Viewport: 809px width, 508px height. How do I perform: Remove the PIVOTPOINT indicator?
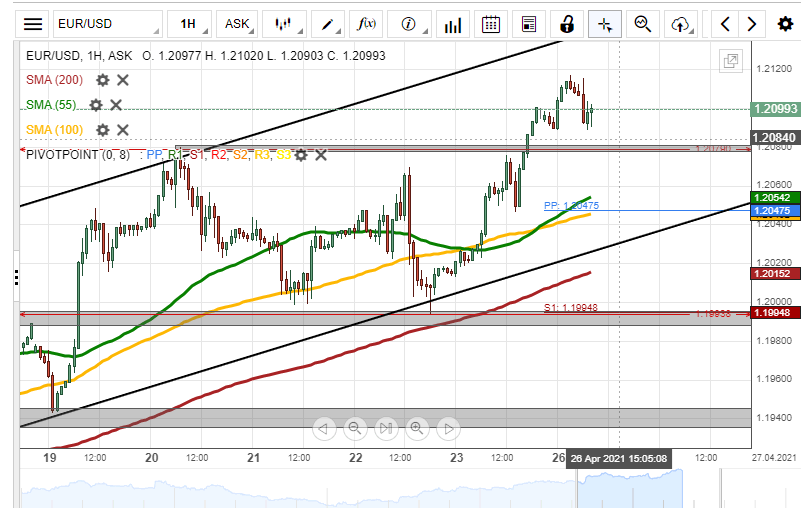(x=321, y=155)
